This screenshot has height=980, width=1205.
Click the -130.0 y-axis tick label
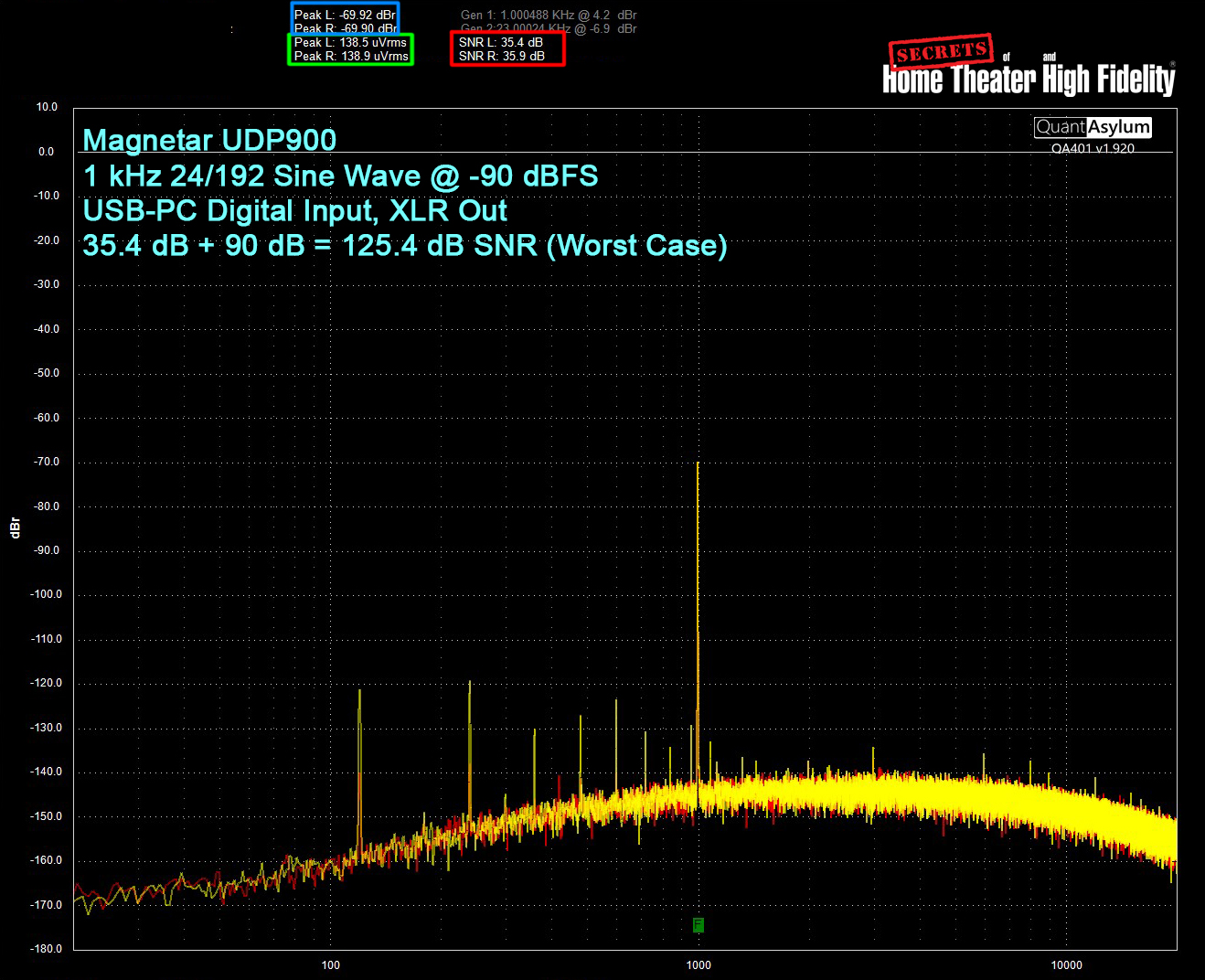(x=46, y=728)
